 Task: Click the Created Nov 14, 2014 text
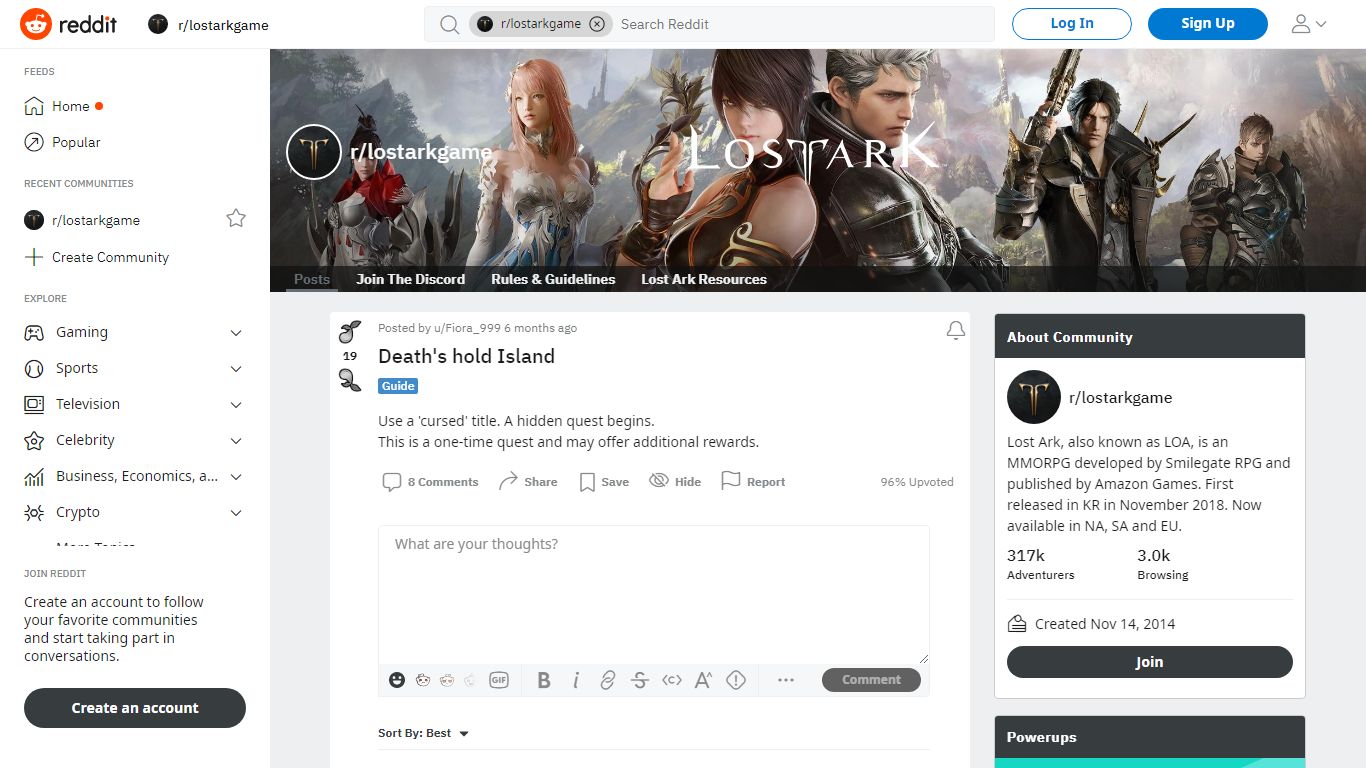click(x=1104, y=624)
